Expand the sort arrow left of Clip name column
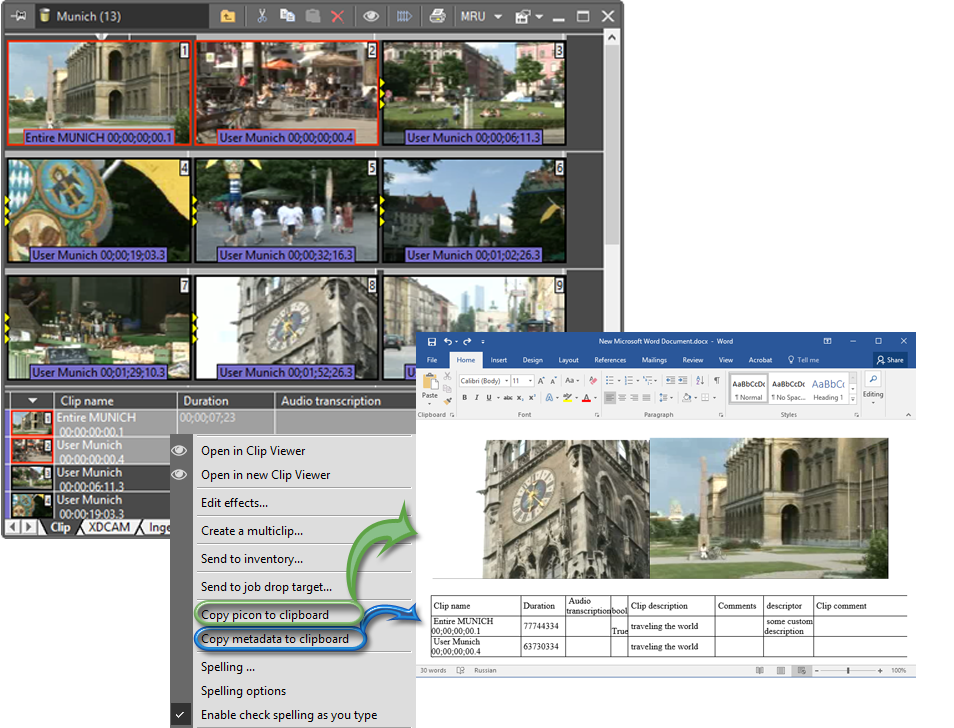 coord(32,401)
